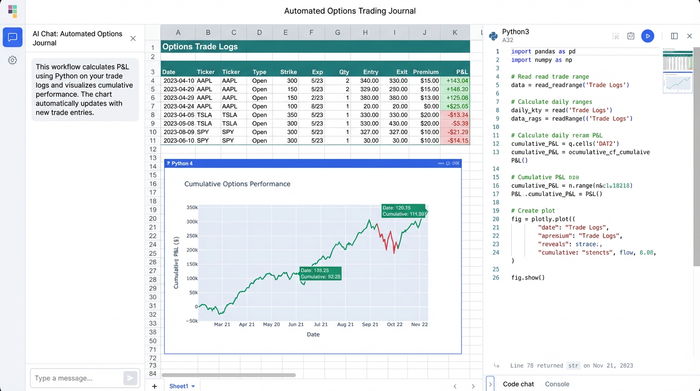Click the code editor vertical scrollbar

696,156
